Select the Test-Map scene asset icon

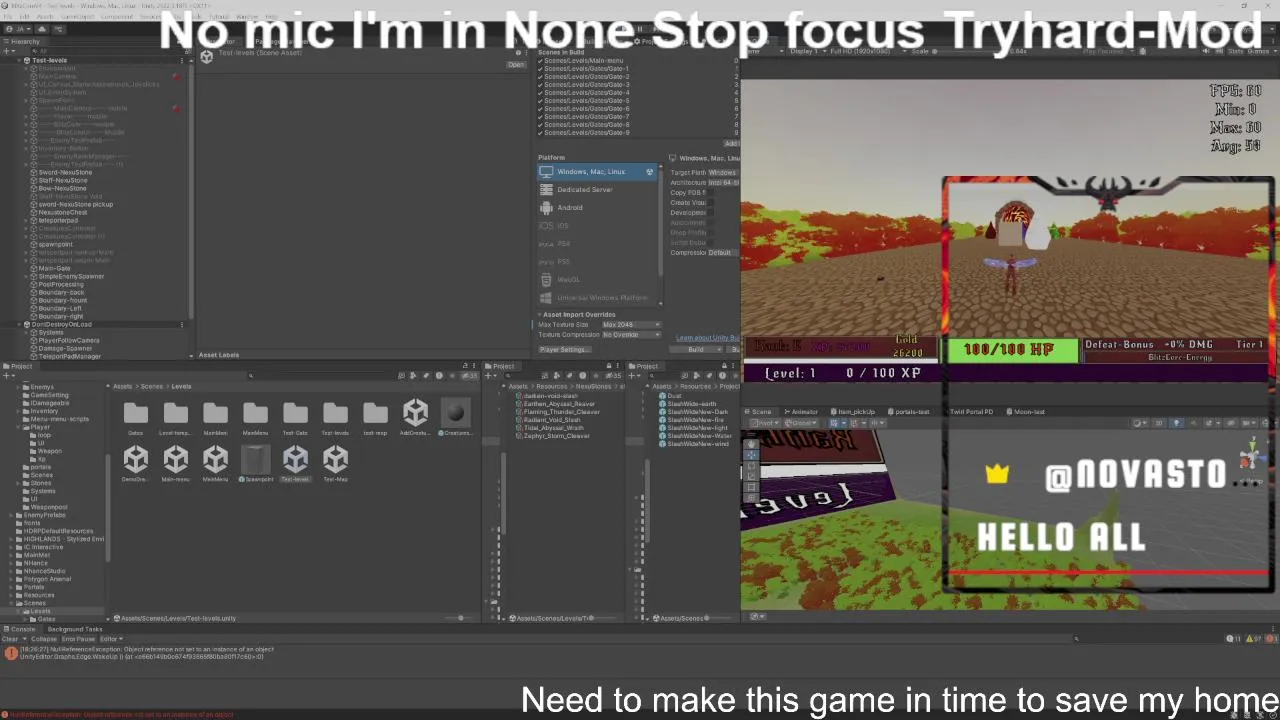pyautogui.click(x=335, y=460)
